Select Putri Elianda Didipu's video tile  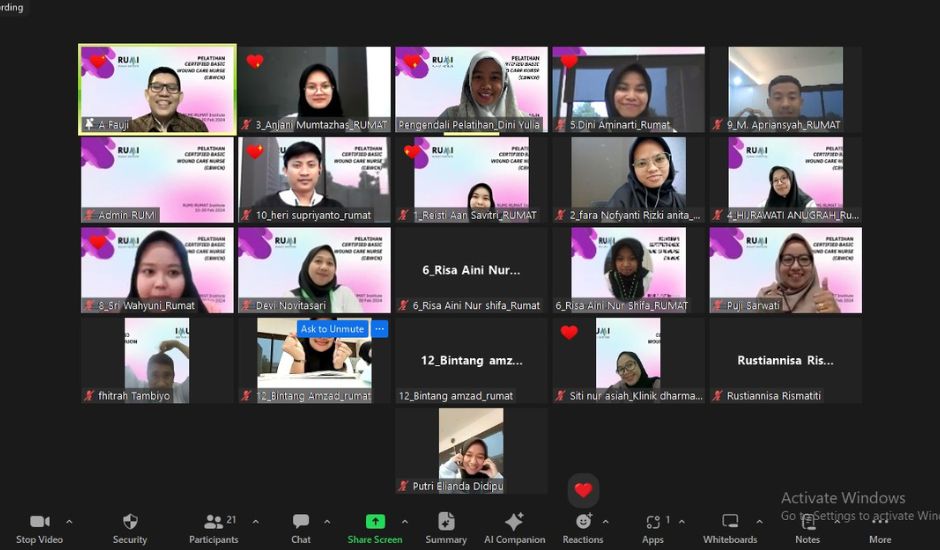[471, 450]
